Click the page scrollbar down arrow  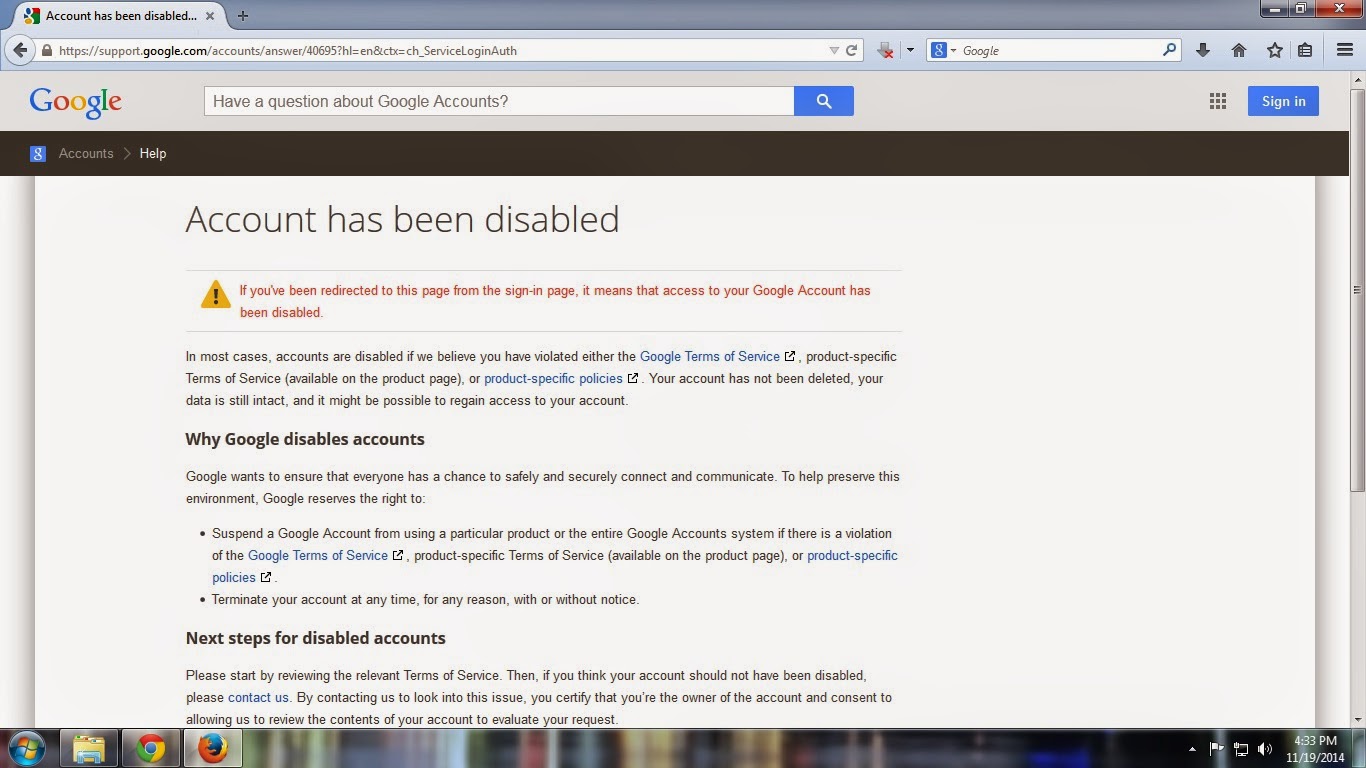pos(1357,719)
